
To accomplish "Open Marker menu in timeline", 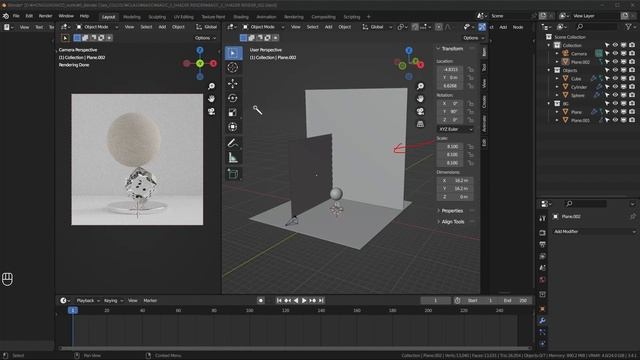I will (x=150, y=300).
